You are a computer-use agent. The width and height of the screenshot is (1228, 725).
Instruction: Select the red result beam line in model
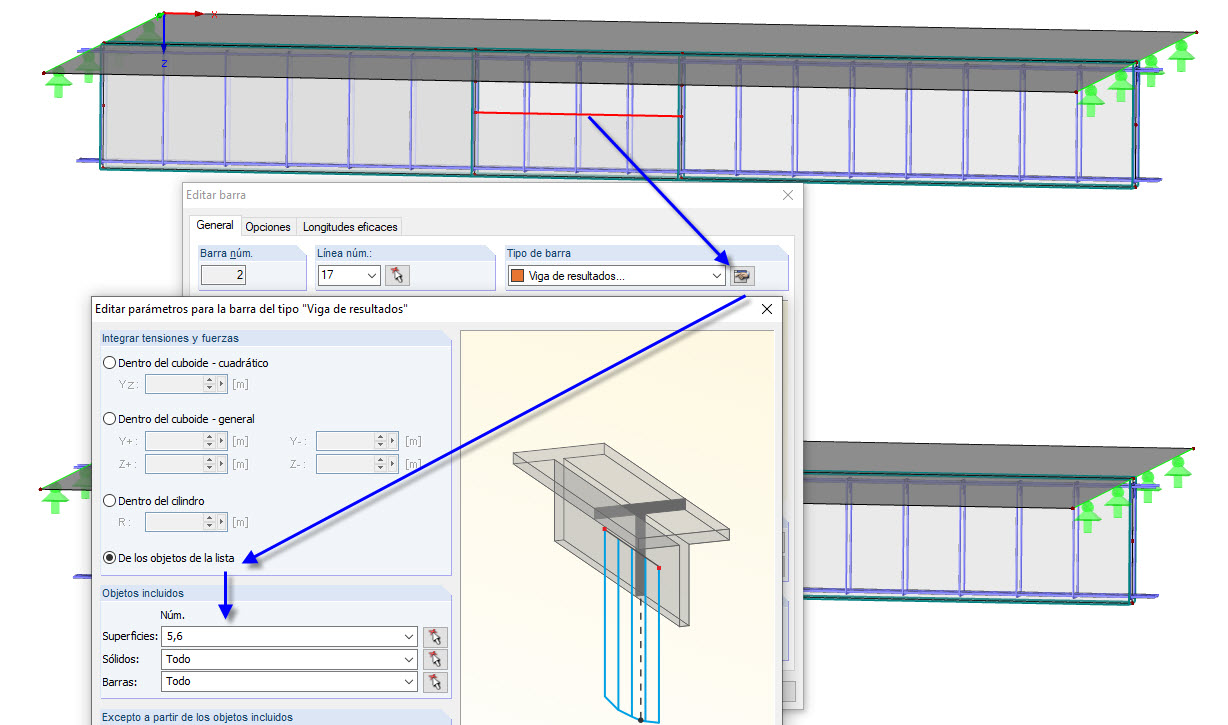coord(578,115)
